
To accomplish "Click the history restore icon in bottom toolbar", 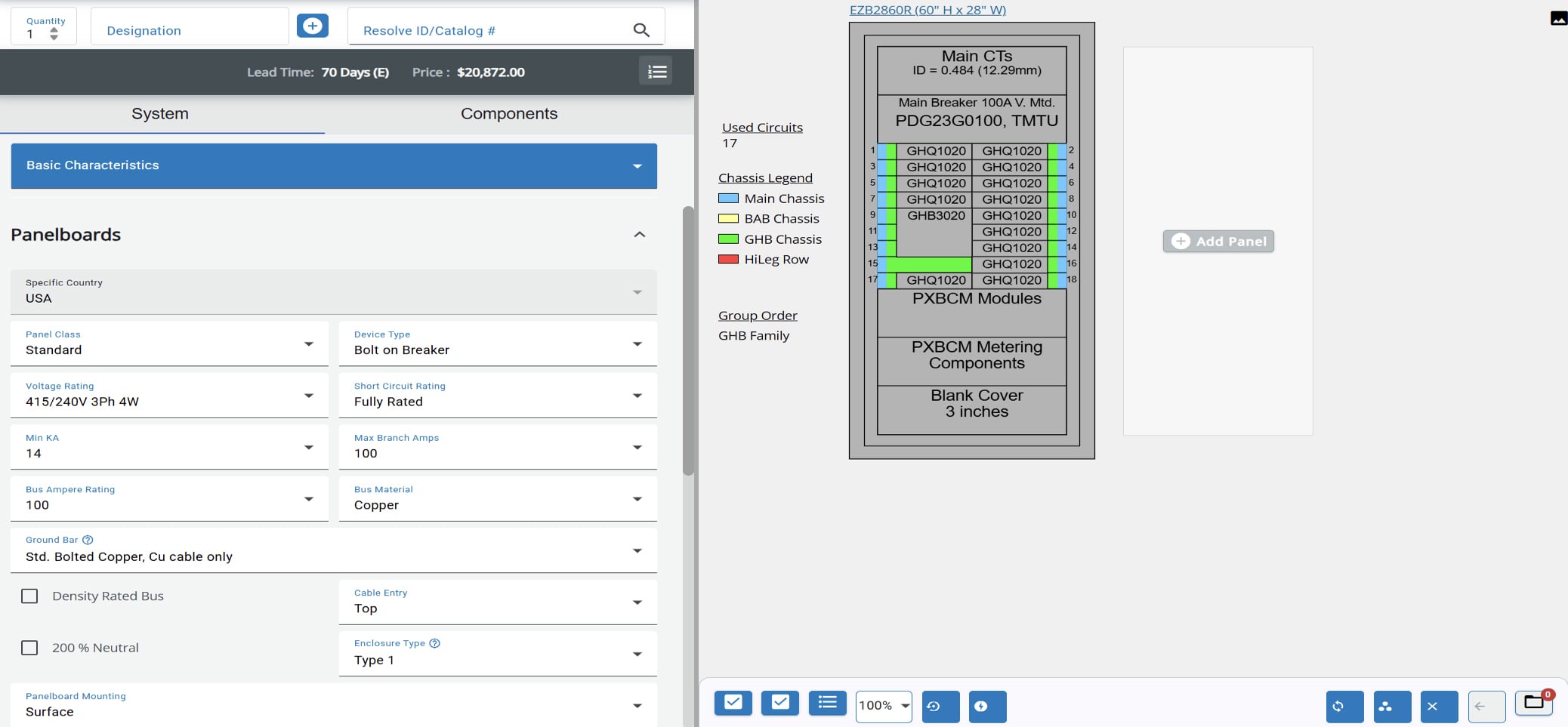I will click(x=940, y=707).
